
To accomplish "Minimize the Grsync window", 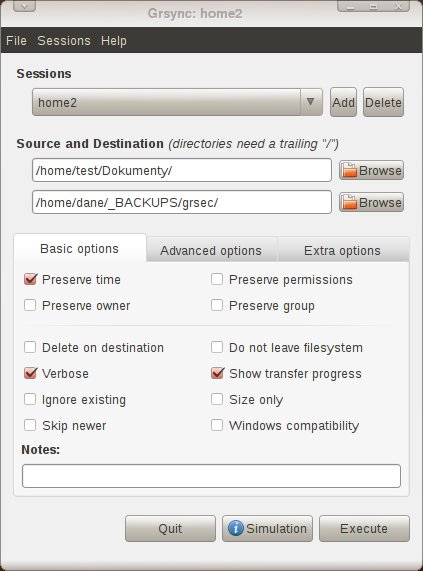I will [x=350, y=6].
